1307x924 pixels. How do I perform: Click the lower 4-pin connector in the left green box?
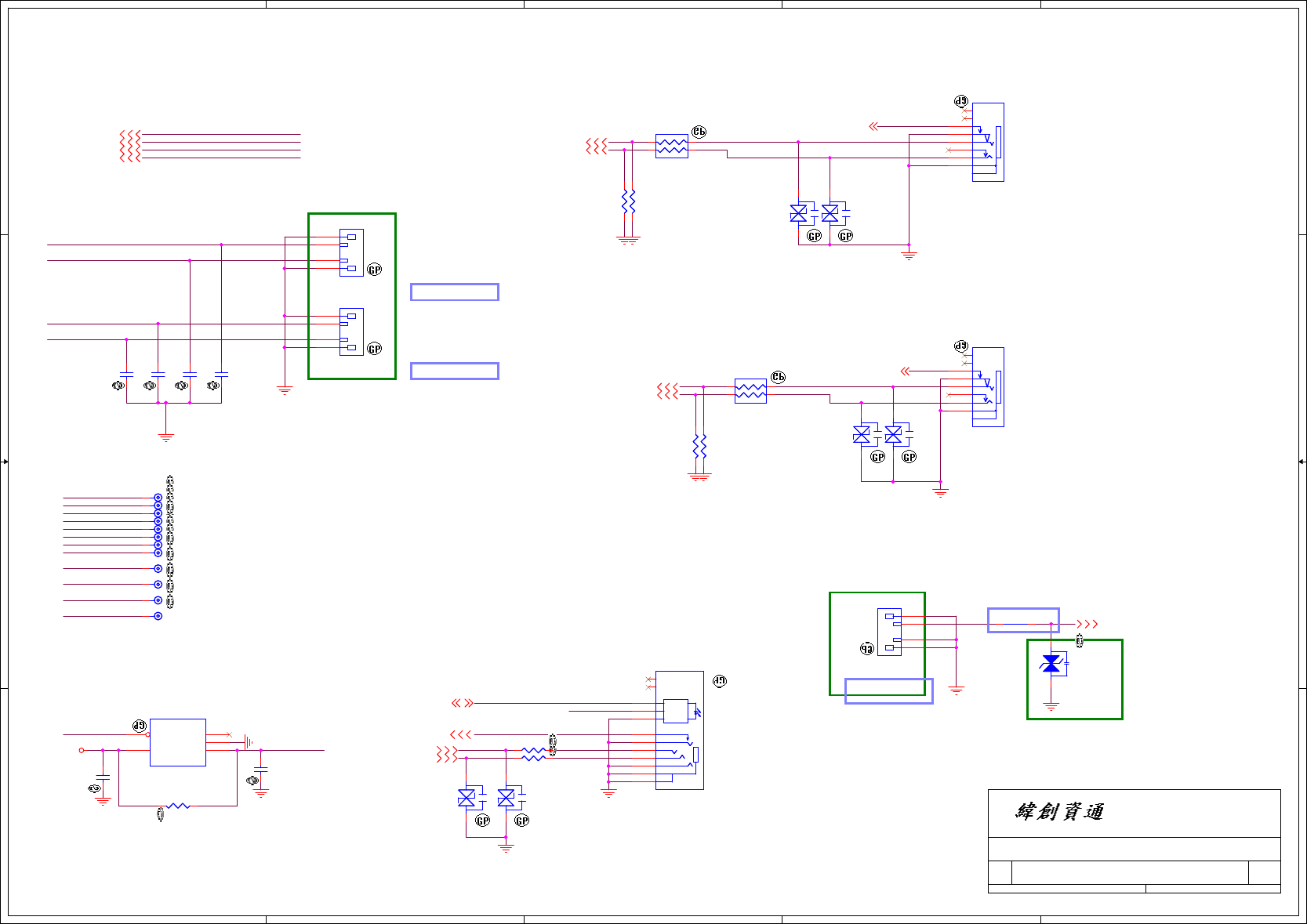click(x=351, y=332)
